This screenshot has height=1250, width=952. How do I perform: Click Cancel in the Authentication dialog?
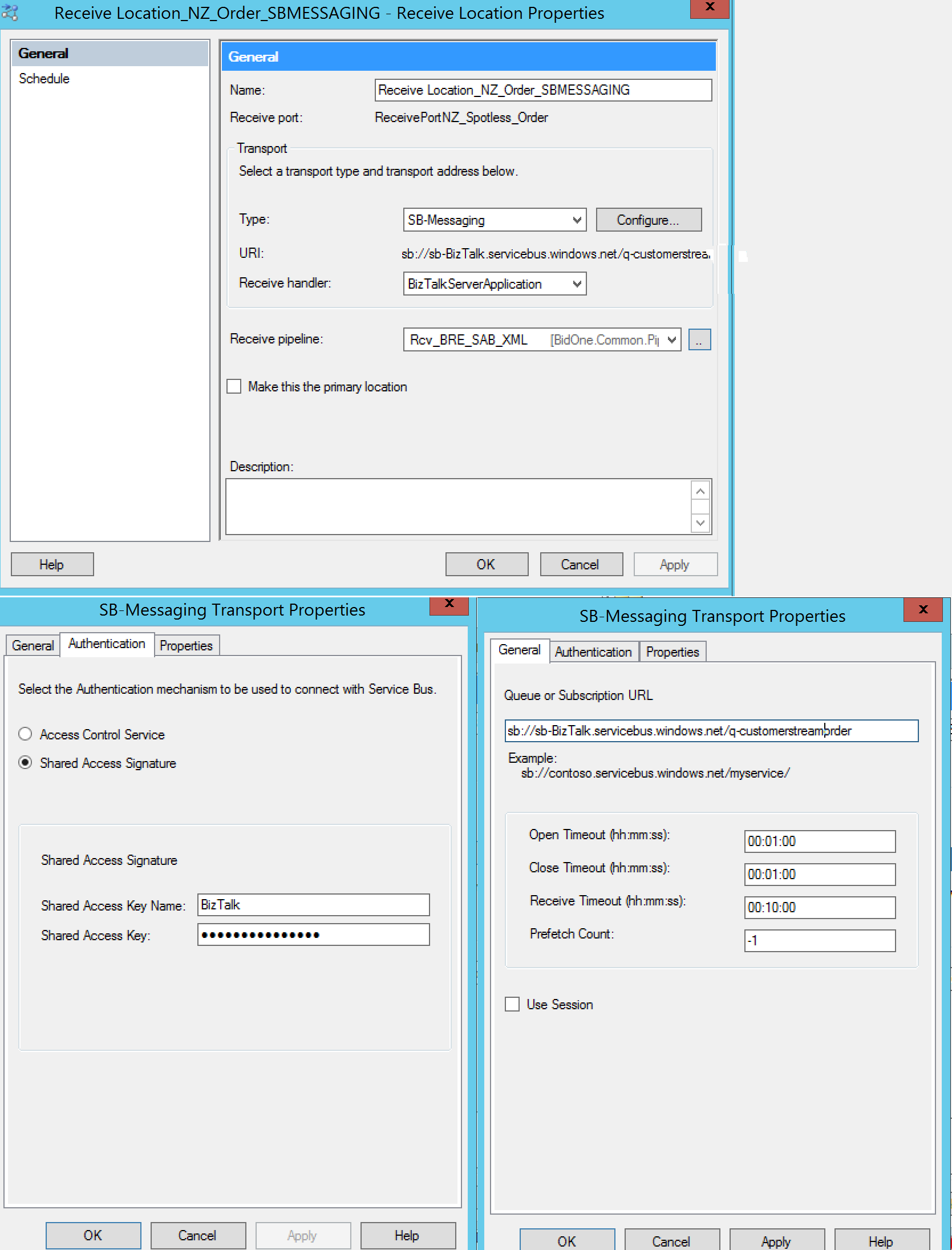point(198,1235)
